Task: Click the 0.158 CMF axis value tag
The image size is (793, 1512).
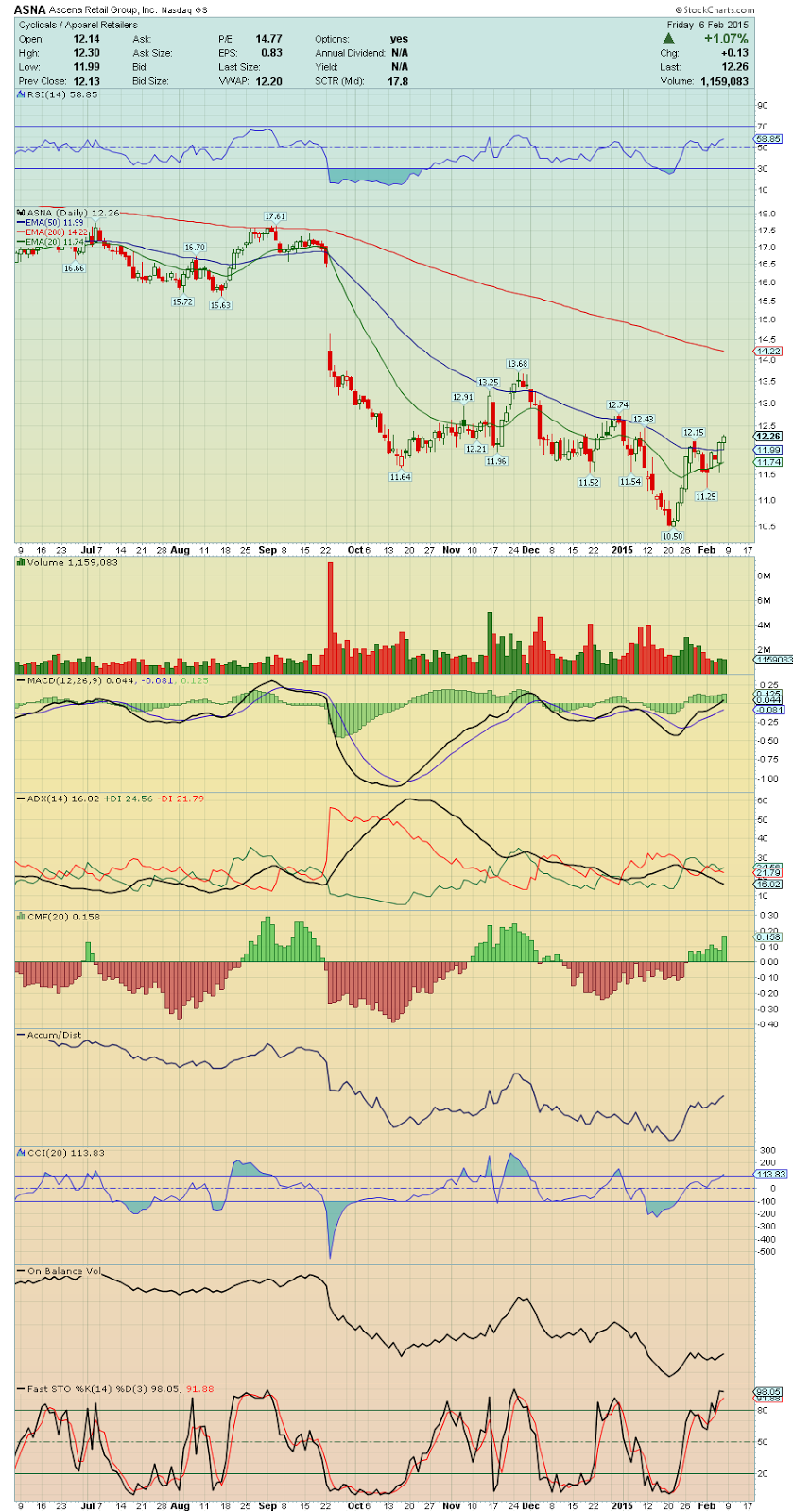Action: 768,937
